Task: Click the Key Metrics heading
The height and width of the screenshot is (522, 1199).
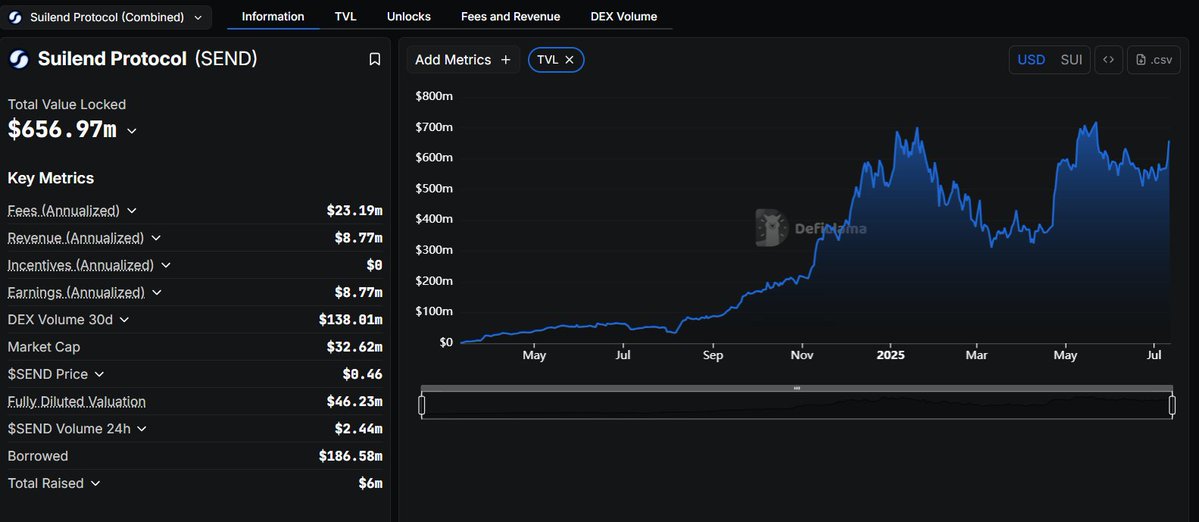Action: pos(50,178)
